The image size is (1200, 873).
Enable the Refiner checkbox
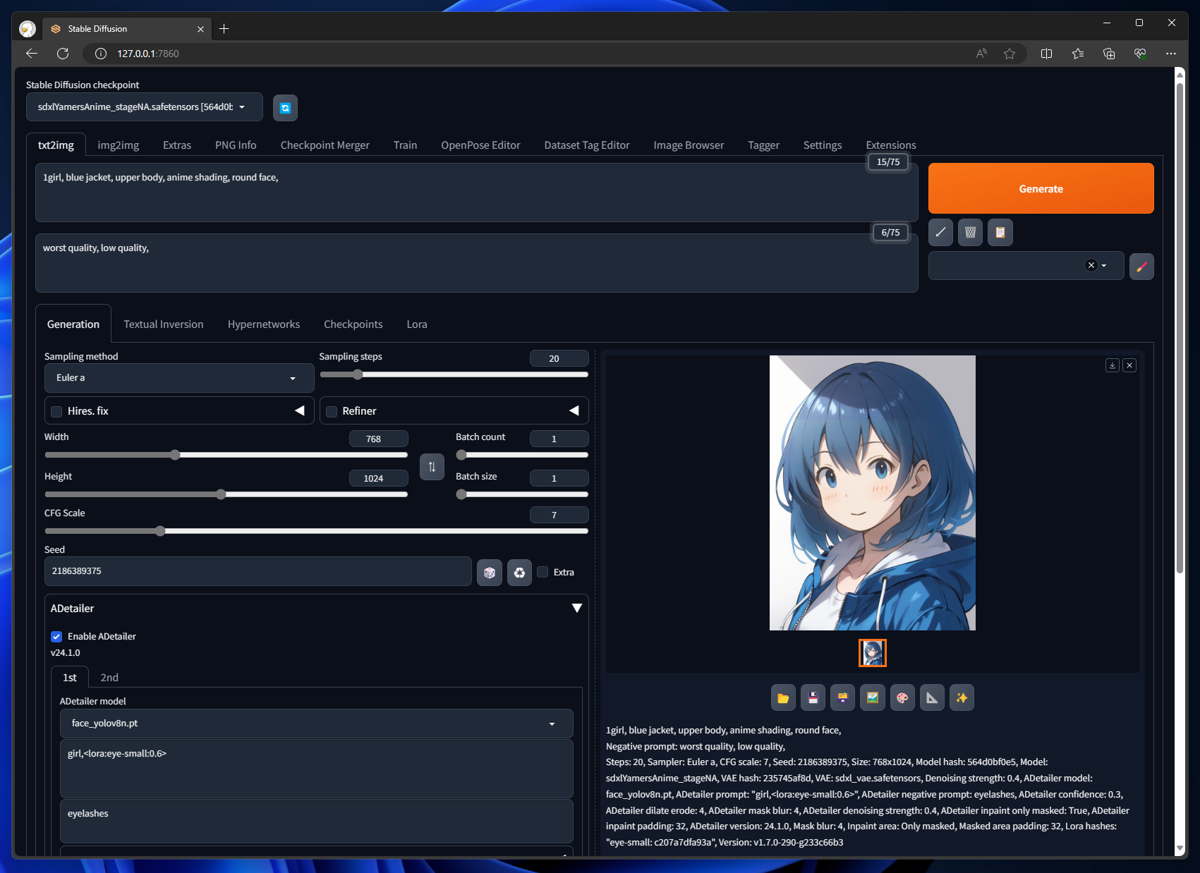[x=332, y=411]
